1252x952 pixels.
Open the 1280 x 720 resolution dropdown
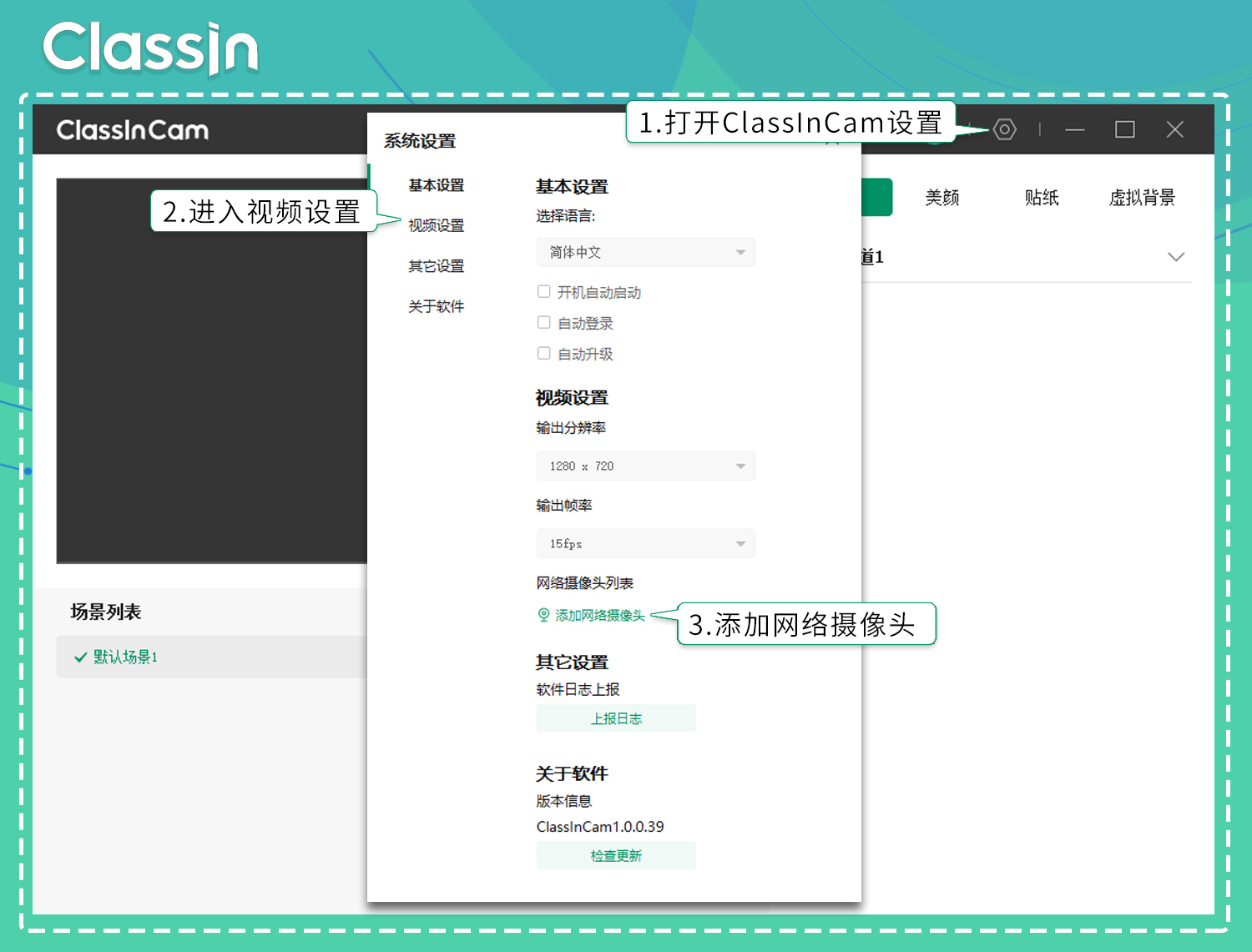click(x=646, y=466)
